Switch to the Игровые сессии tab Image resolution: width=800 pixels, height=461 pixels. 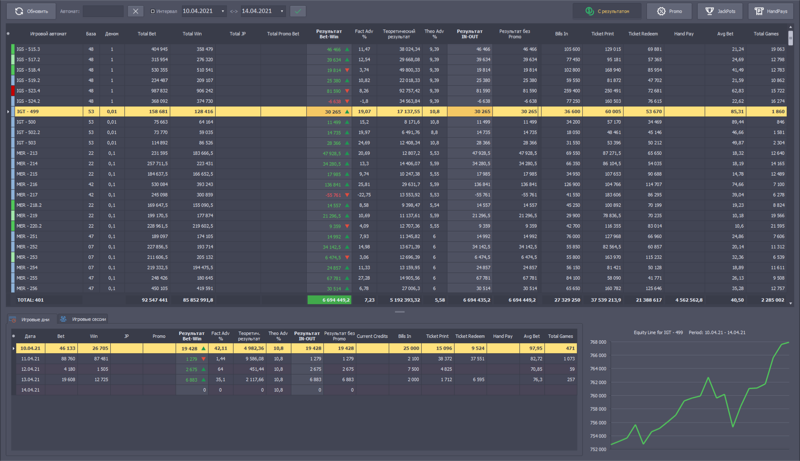(85, 319)
